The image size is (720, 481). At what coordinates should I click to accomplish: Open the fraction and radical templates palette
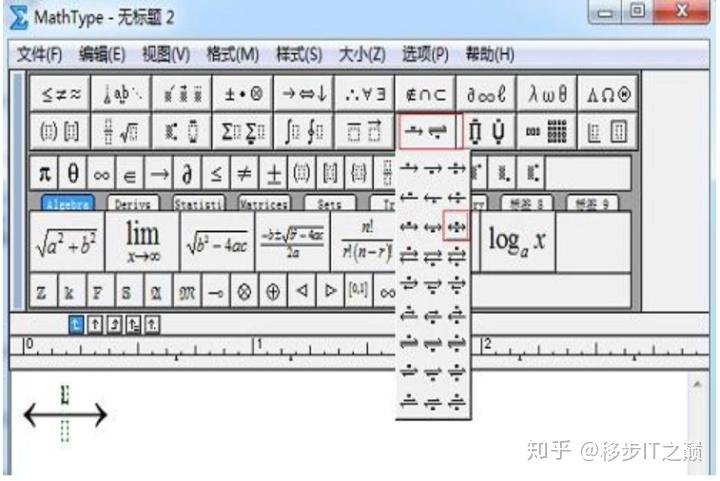[x=122, y=132]
